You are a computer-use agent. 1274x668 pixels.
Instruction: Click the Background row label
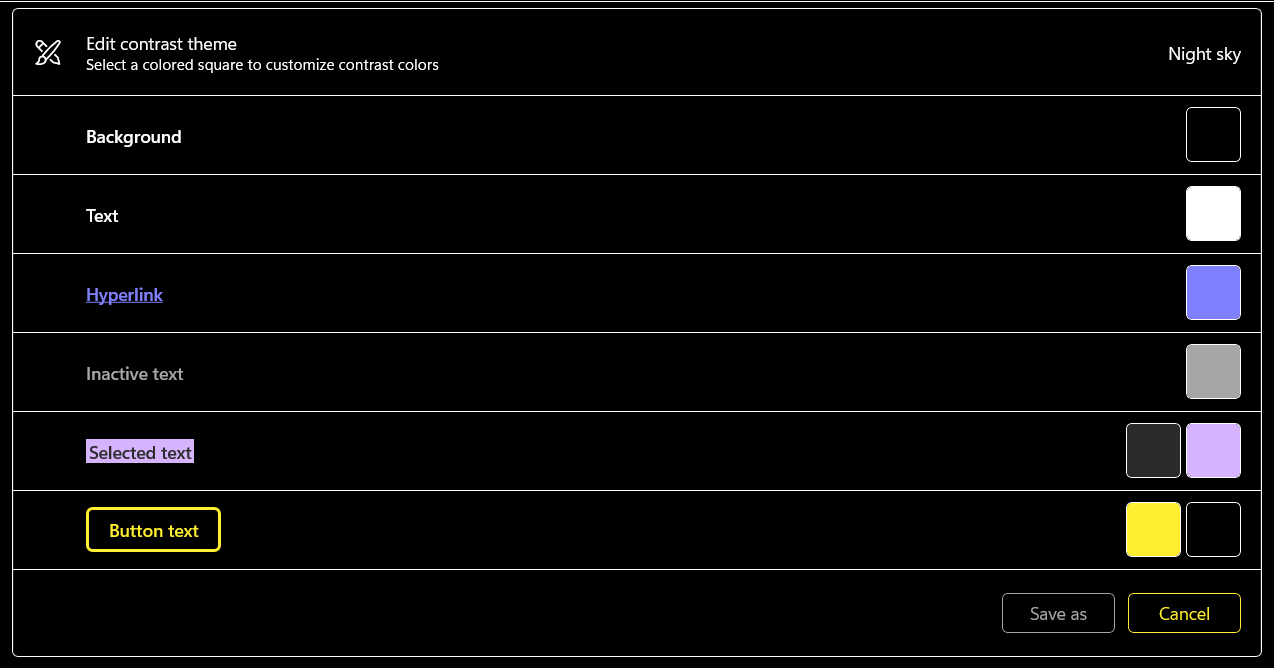click(x=133, y=137)
